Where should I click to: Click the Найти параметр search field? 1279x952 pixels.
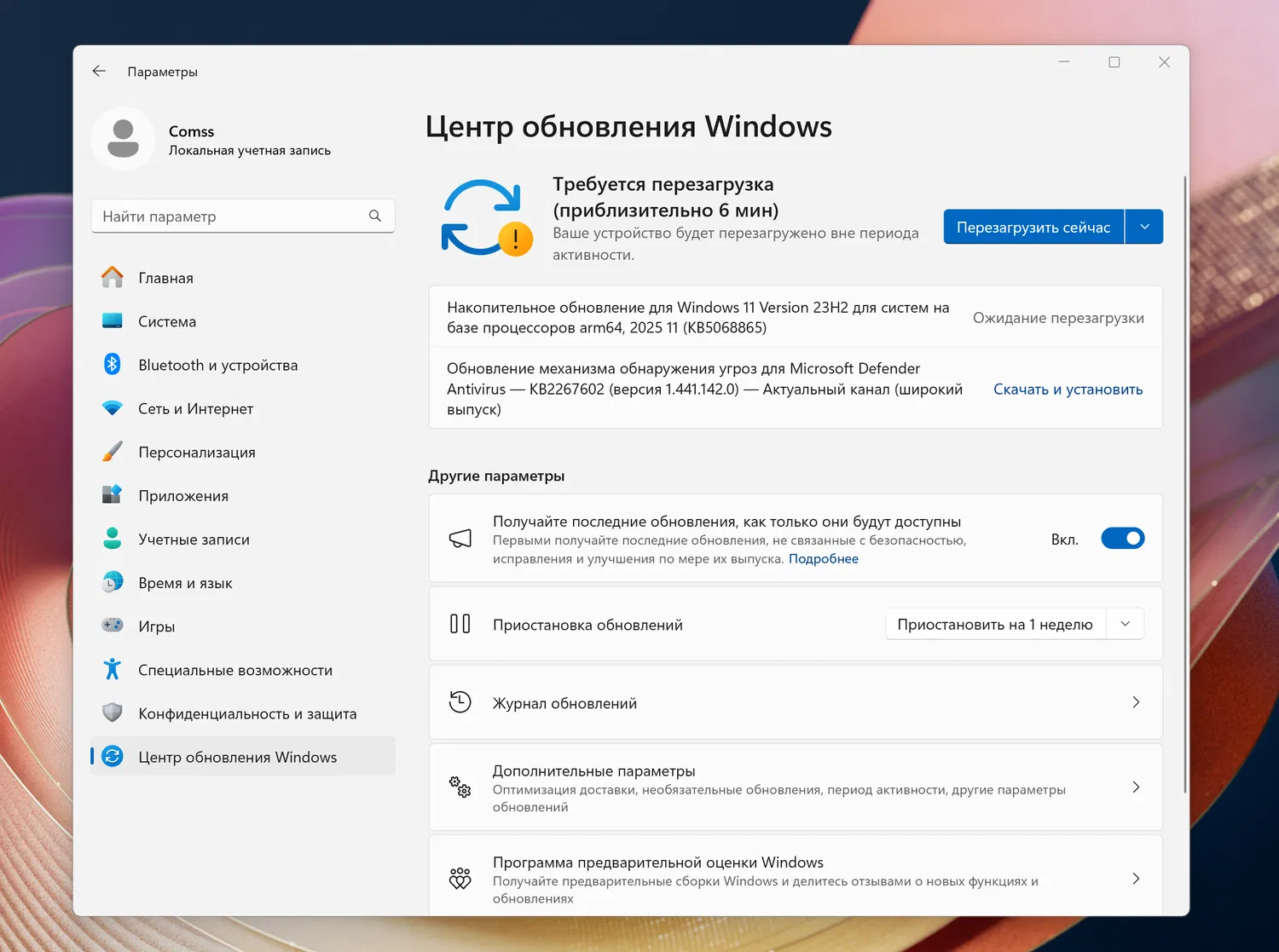tap(243, 216)
